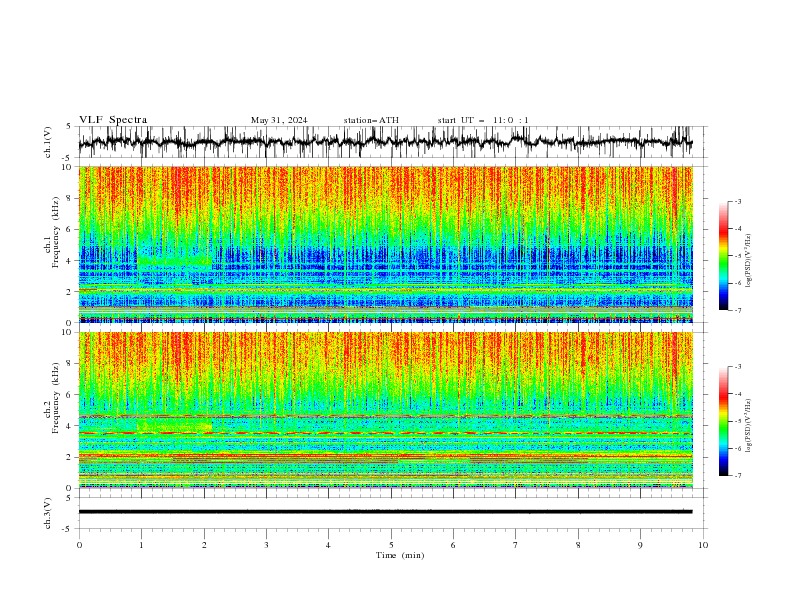Click the ch.2 spectrogram plot area
Viewport: 792px width, 612px height.
(x=385, y=410)
